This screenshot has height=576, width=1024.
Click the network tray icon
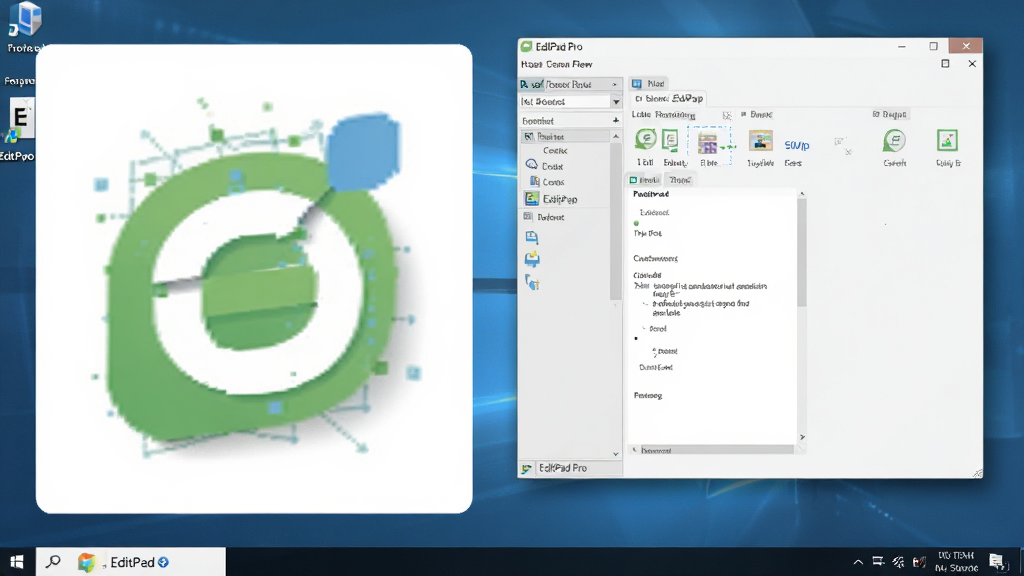[878, 562]
